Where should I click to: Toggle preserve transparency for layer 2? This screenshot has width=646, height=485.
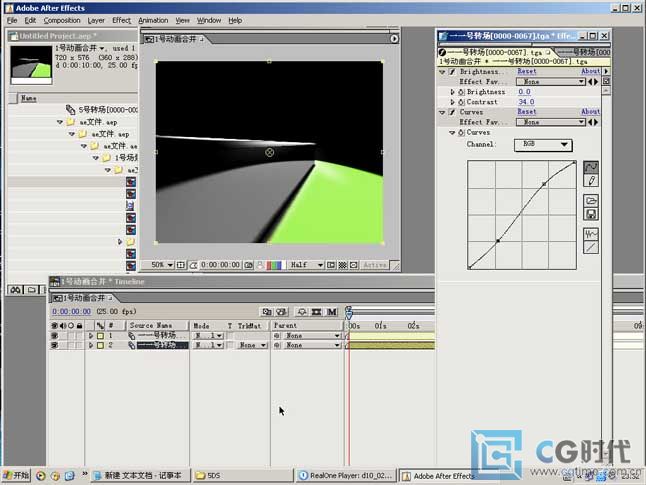(x=231, y=345)
